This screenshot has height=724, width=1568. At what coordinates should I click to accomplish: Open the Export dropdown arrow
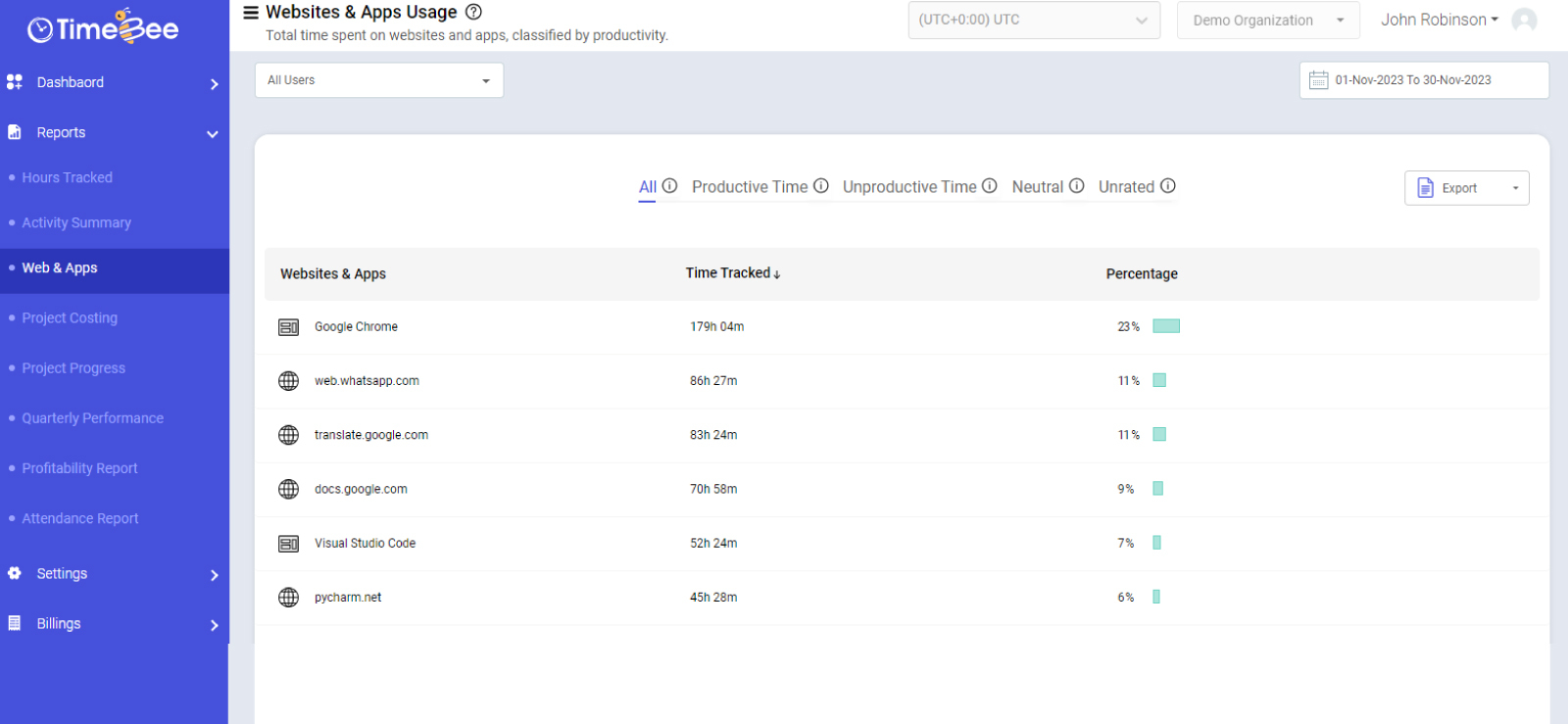point(1515,188)
